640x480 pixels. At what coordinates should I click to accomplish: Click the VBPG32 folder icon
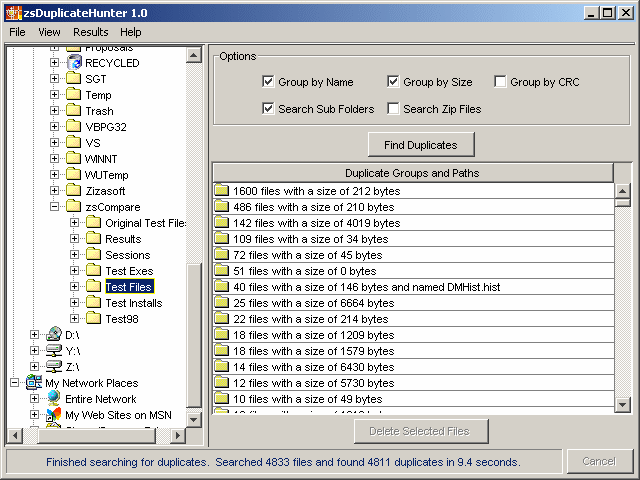click(73, 126)
